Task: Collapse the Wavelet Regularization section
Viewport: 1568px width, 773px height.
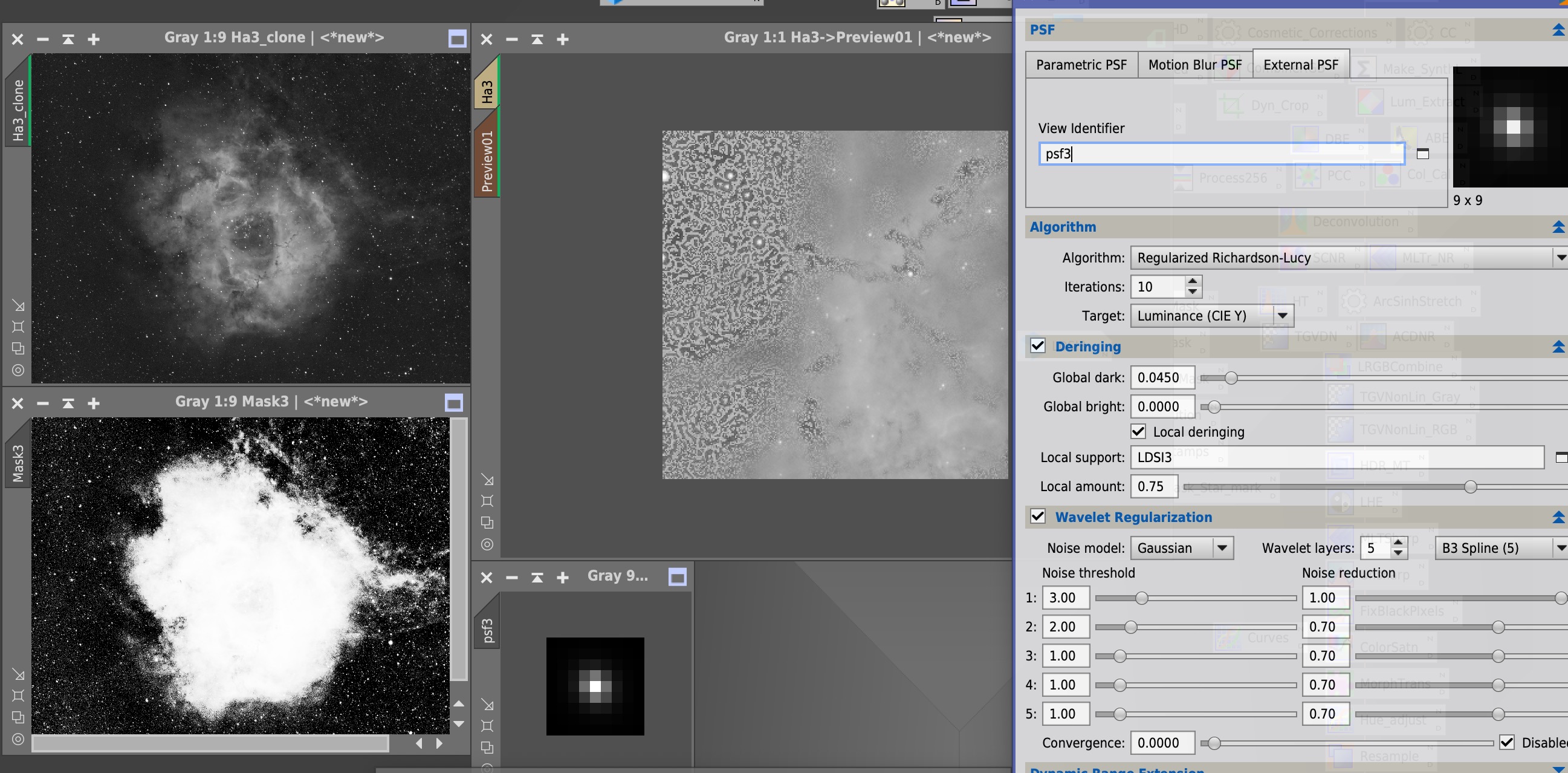Action: 1558,517
